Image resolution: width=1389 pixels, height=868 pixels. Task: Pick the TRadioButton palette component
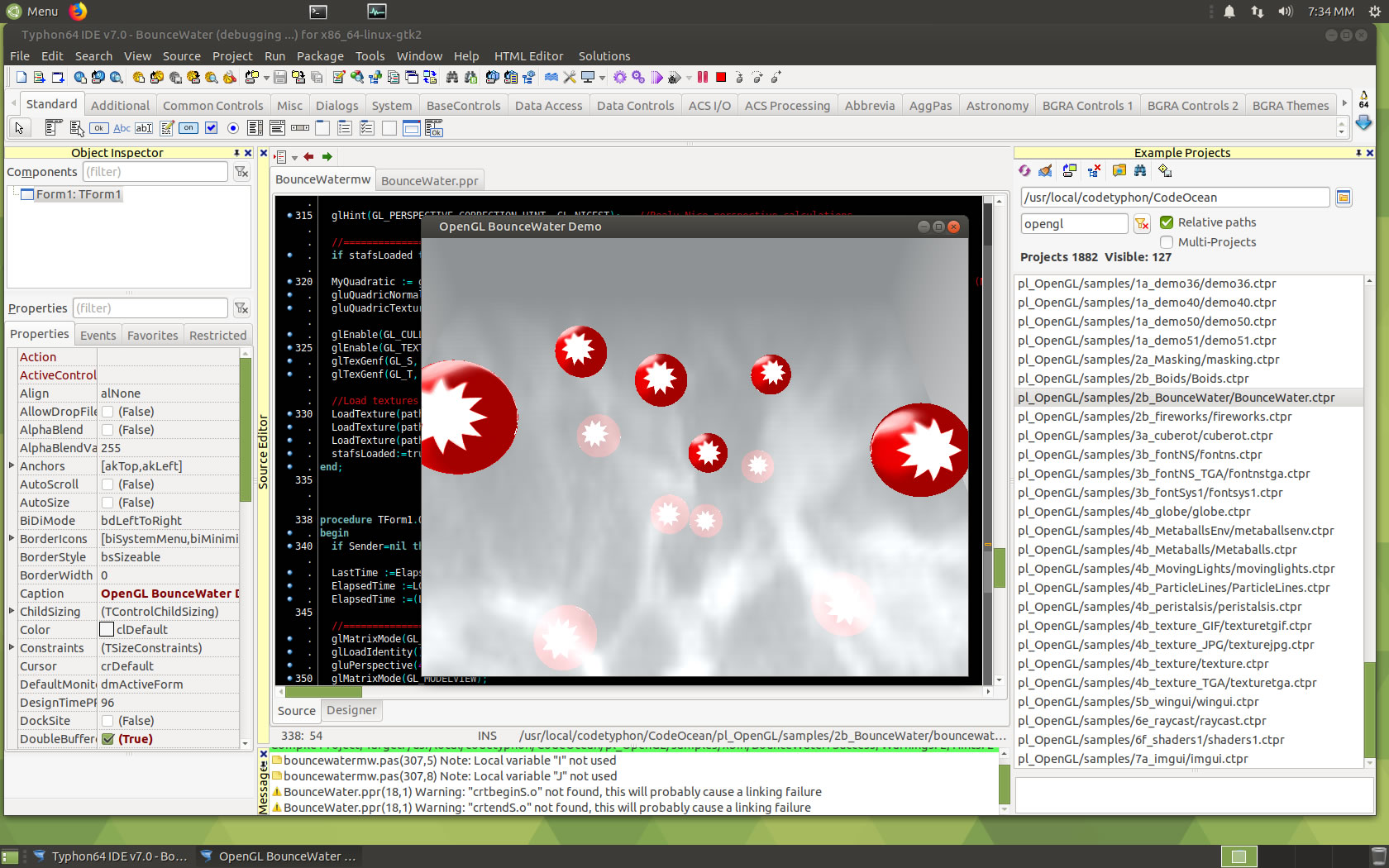point(233,127)
